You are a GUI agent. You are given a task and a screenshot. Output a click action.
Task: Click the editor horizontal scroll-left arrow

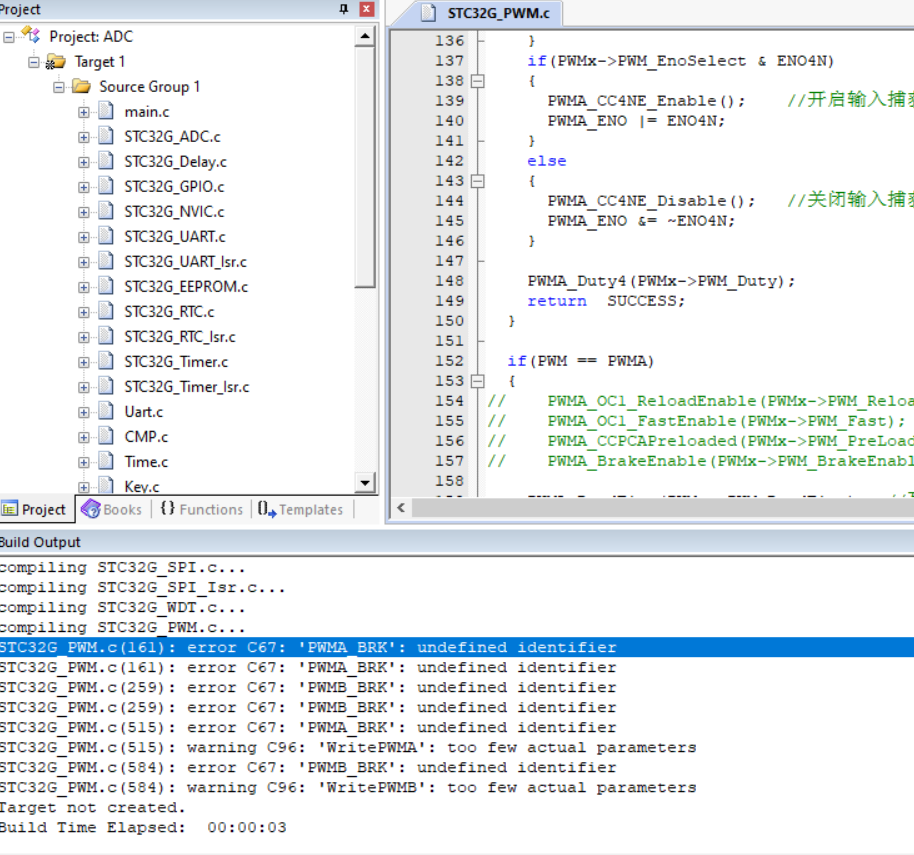(x=401, y=508)
